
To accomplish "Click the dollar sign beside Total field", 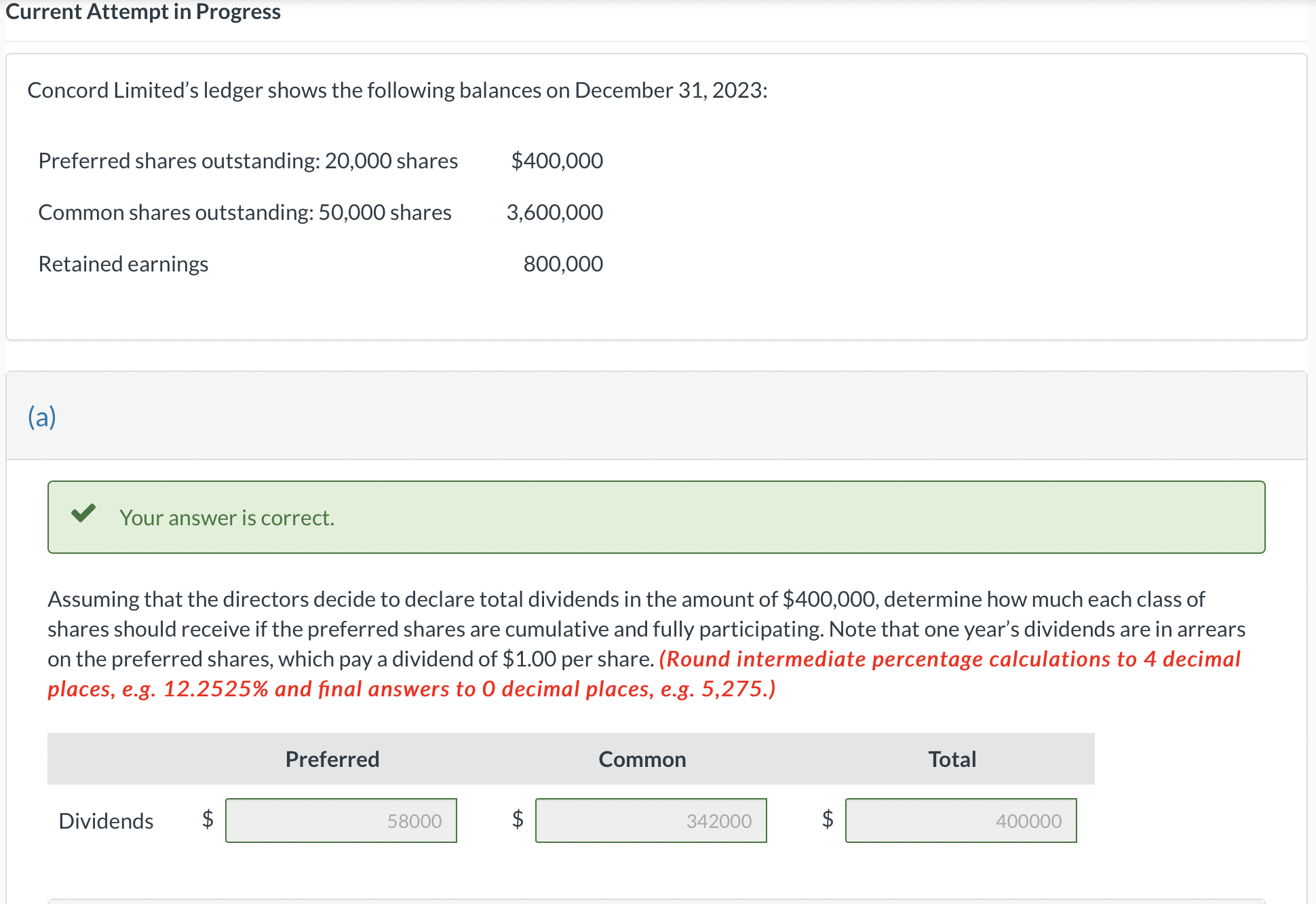I will coord(827,821).
